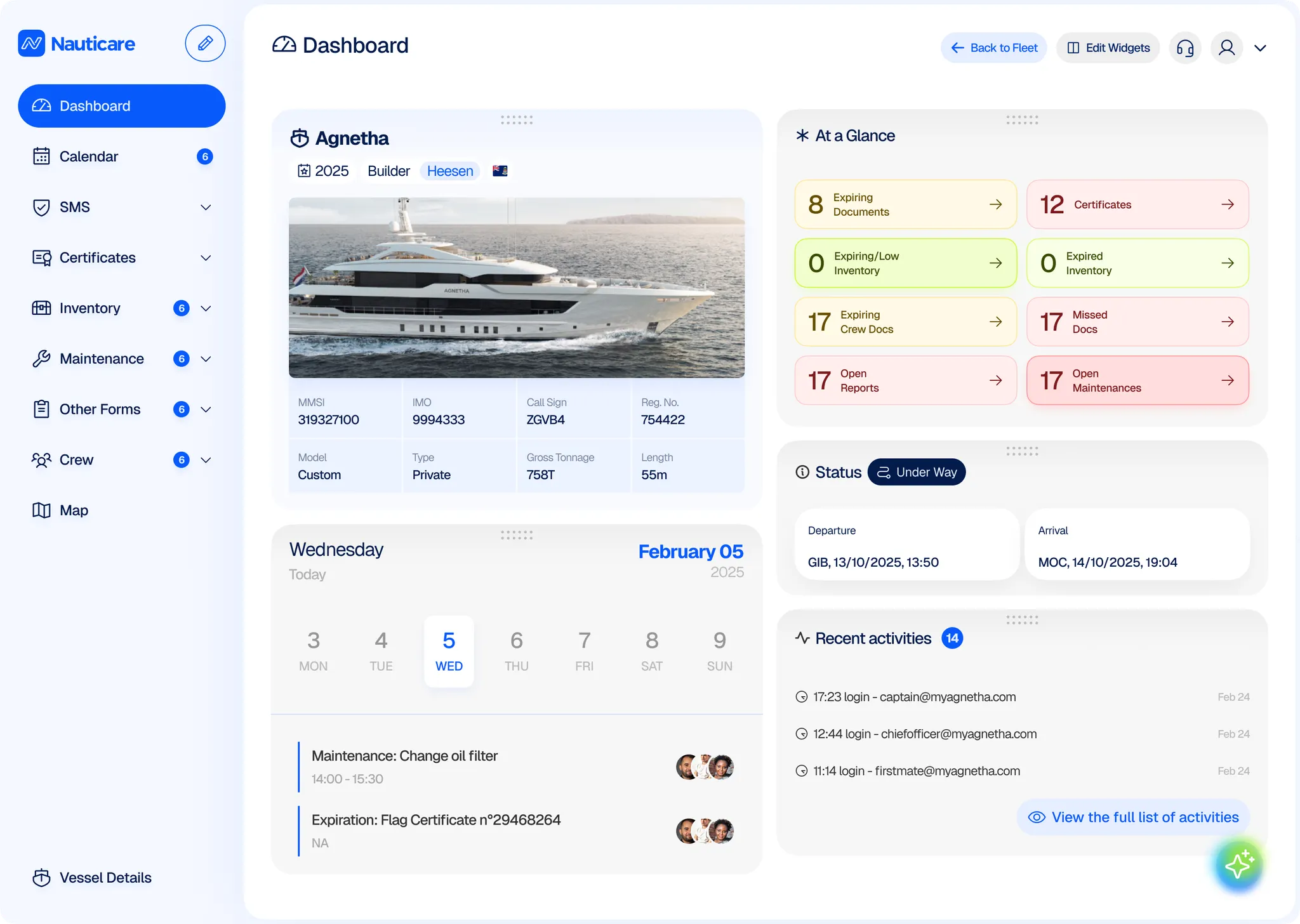Open the Missed Docs arrow in At a Glance
Image resolution: width=1300 pixels, height=924 pixels.
tap(1227, 321)
